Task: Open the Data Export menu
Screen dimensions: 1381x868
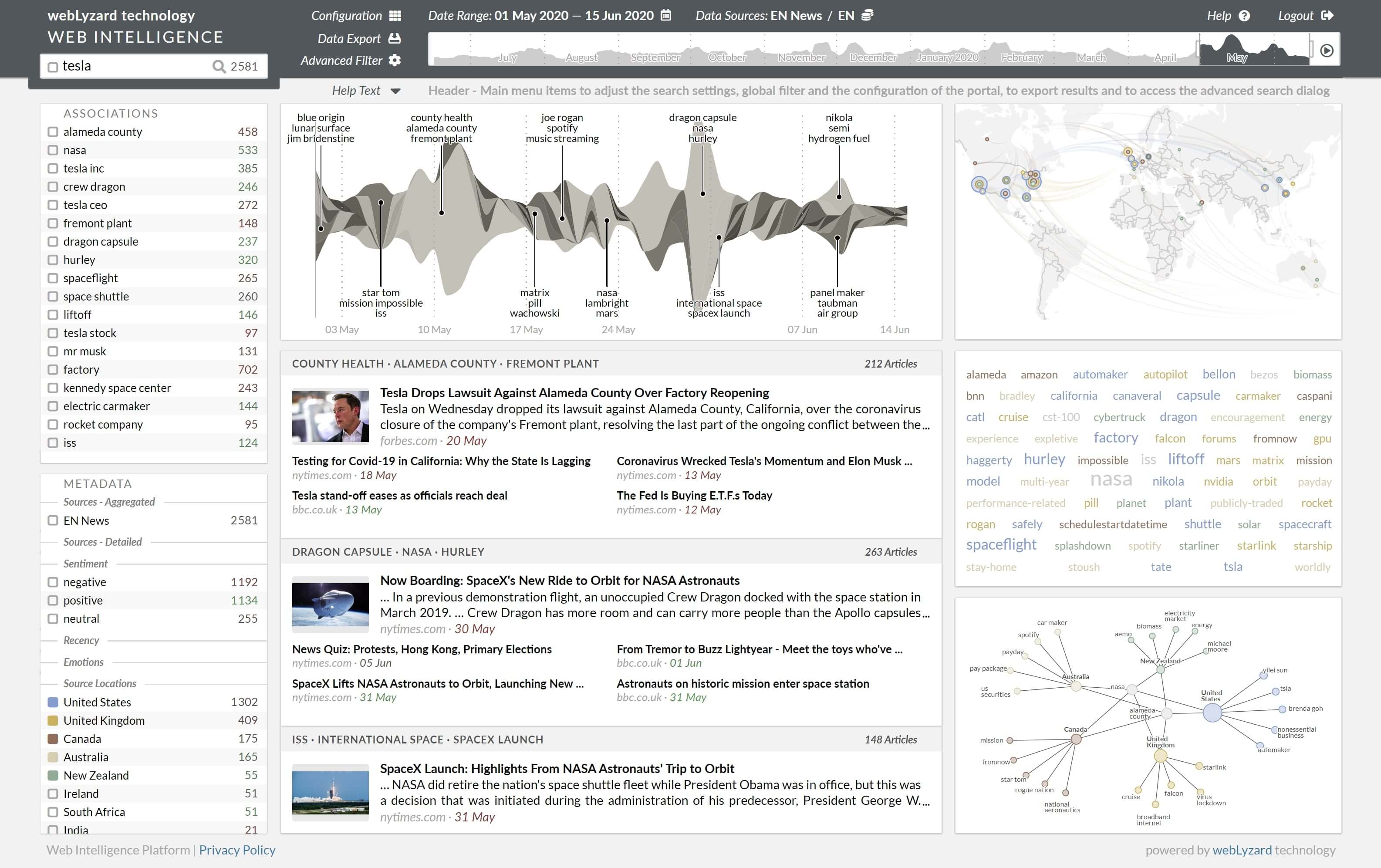Action: pos(349,38)
